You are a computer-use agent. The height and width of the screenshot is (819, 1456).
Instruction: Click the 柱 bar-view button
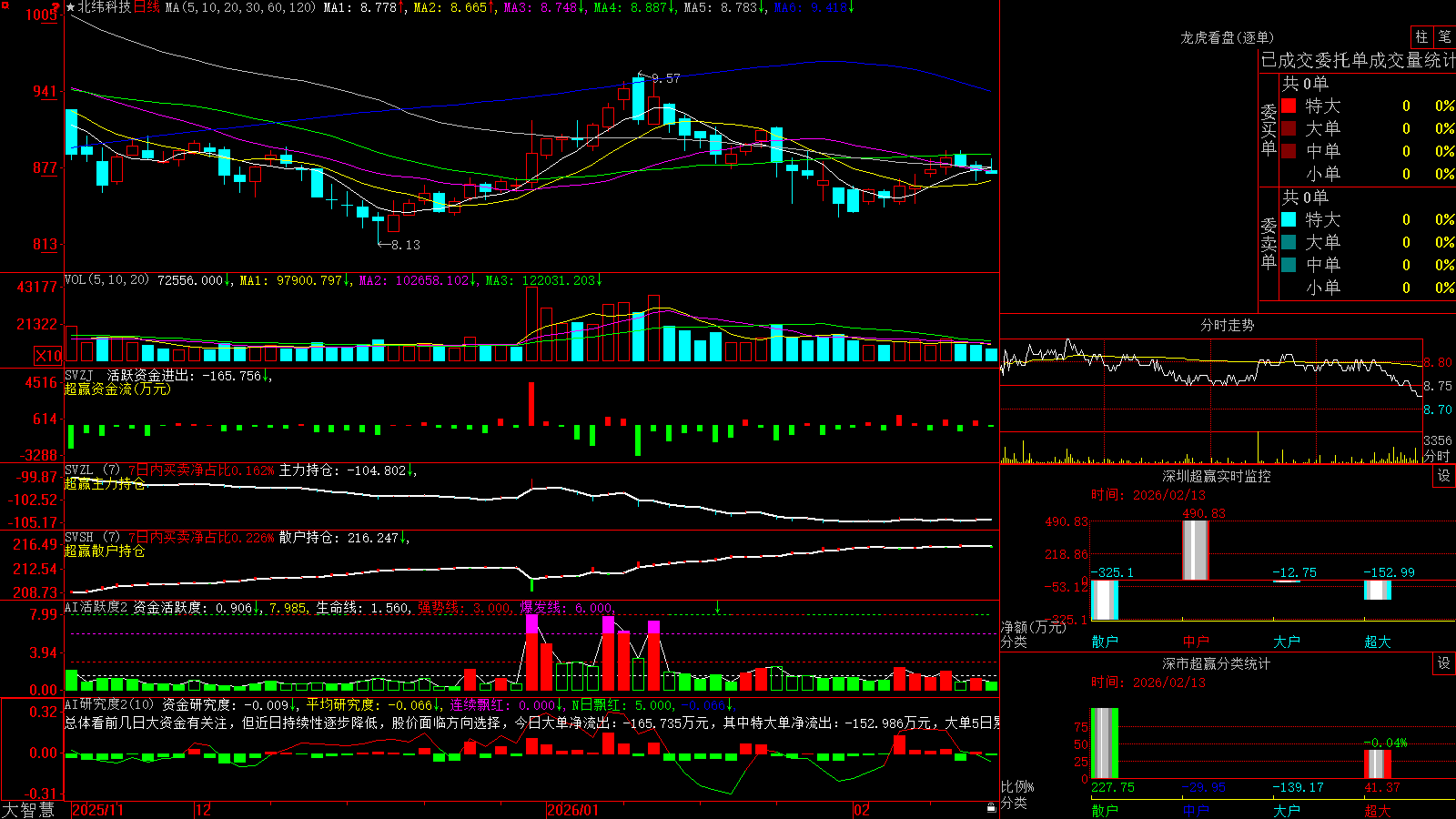(x=1421, y=37)
